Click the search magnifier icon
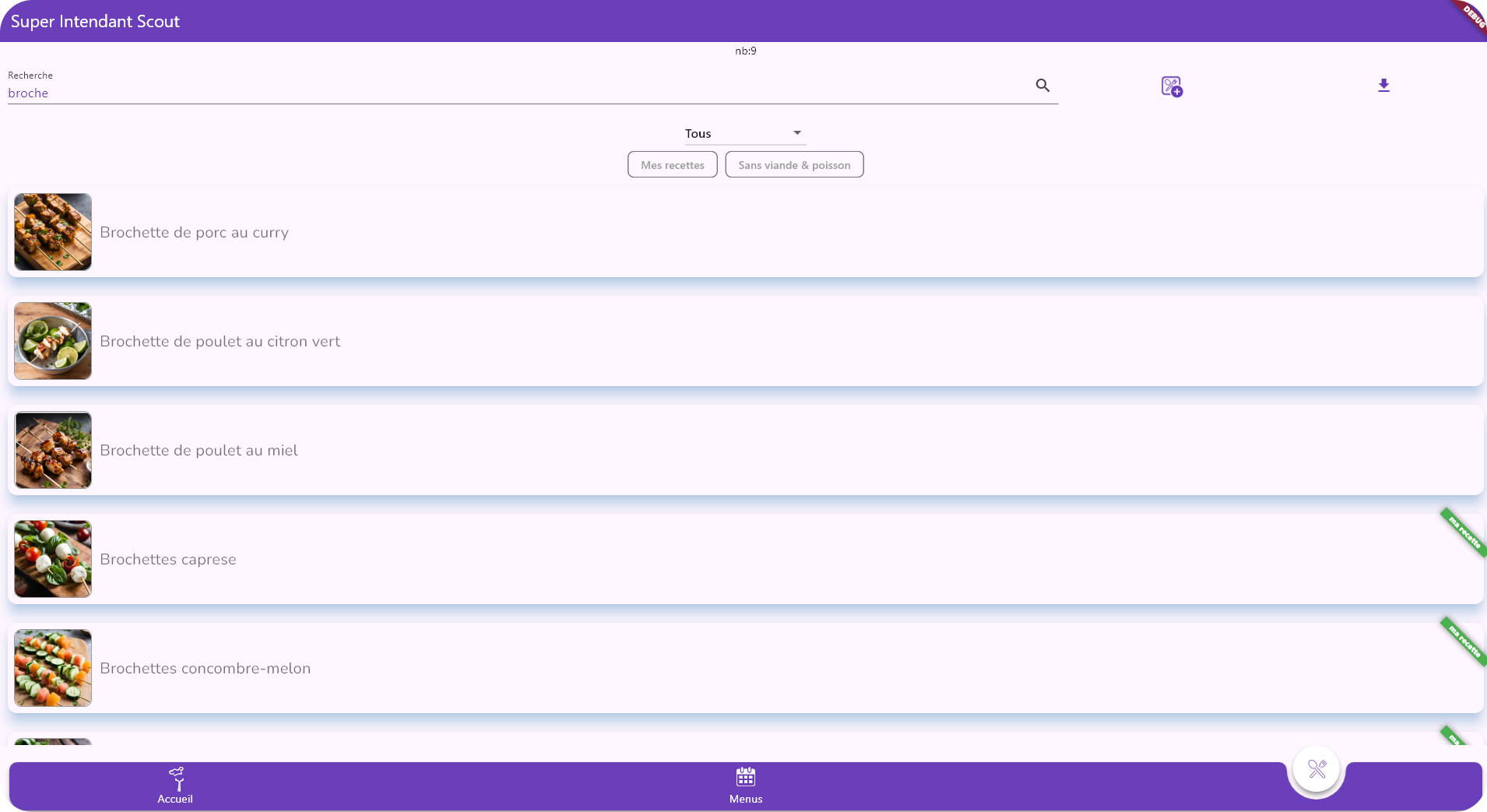1487x812 pixels. pyautogui.click(x=1042, y=86)
